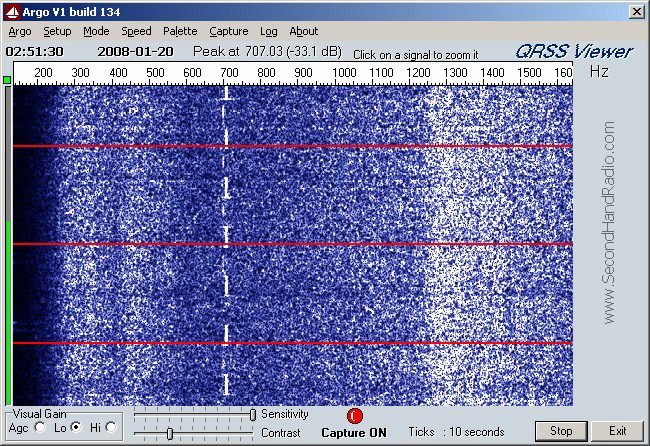Open the Setup menu
Screen dimensions: 650x446
click(x=57, y=32)
